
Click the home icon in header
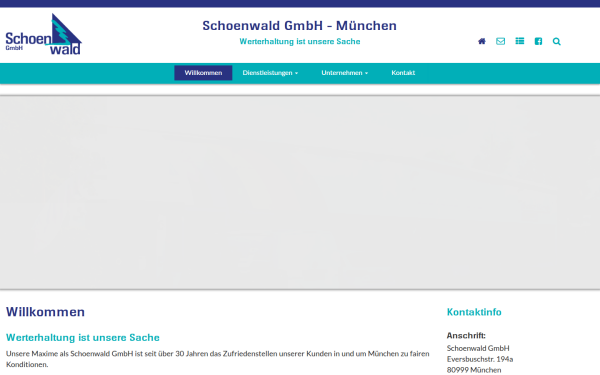click(x=482, y=41)
